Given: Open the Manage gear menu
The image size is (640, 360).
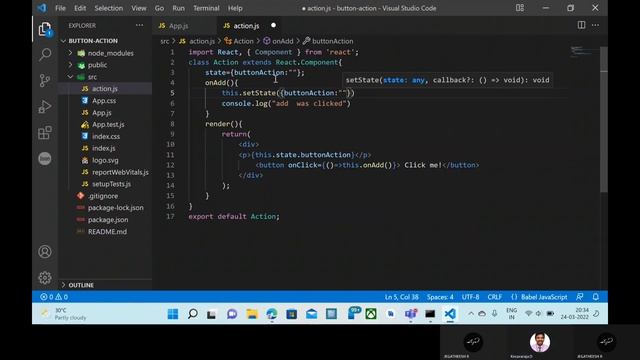Looking at the screenshot, I should [x=45, y=278].
